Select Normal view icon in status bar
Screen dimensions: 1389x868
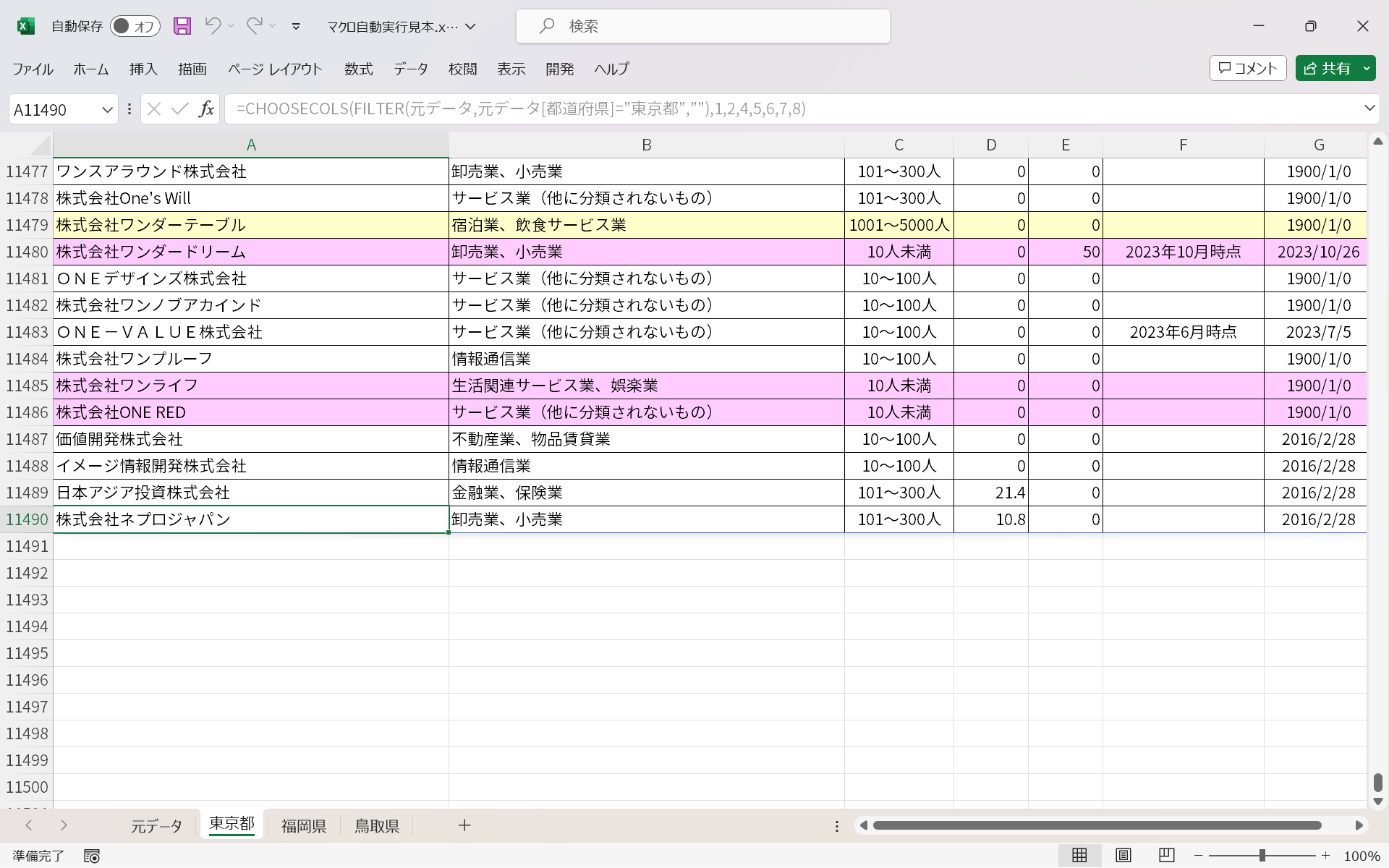pos(1081,856)
